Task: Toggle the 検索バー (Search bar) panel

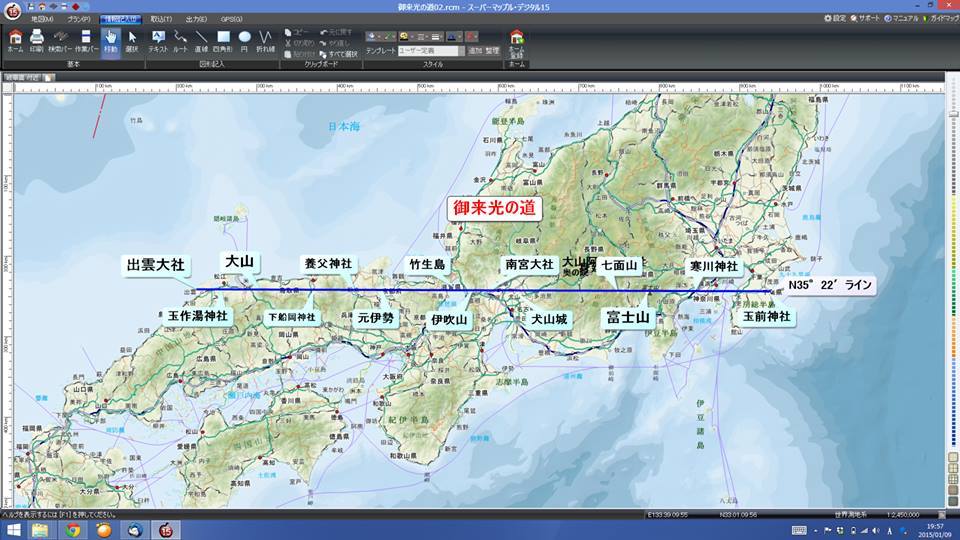Action: coord(60,40)
